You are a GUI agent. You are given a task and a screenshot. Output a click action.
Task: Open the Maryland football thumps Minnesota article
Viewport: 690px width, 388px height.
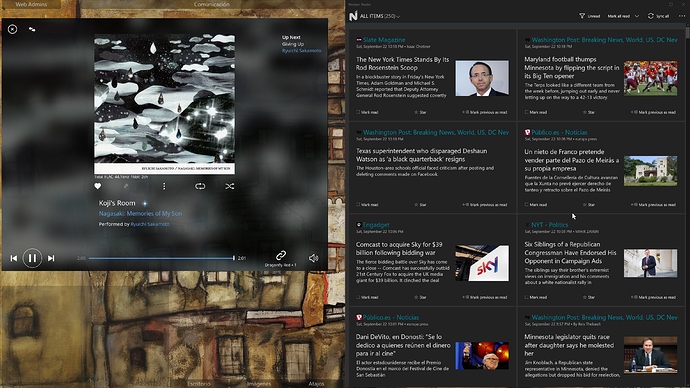click(x=571, y=67)
